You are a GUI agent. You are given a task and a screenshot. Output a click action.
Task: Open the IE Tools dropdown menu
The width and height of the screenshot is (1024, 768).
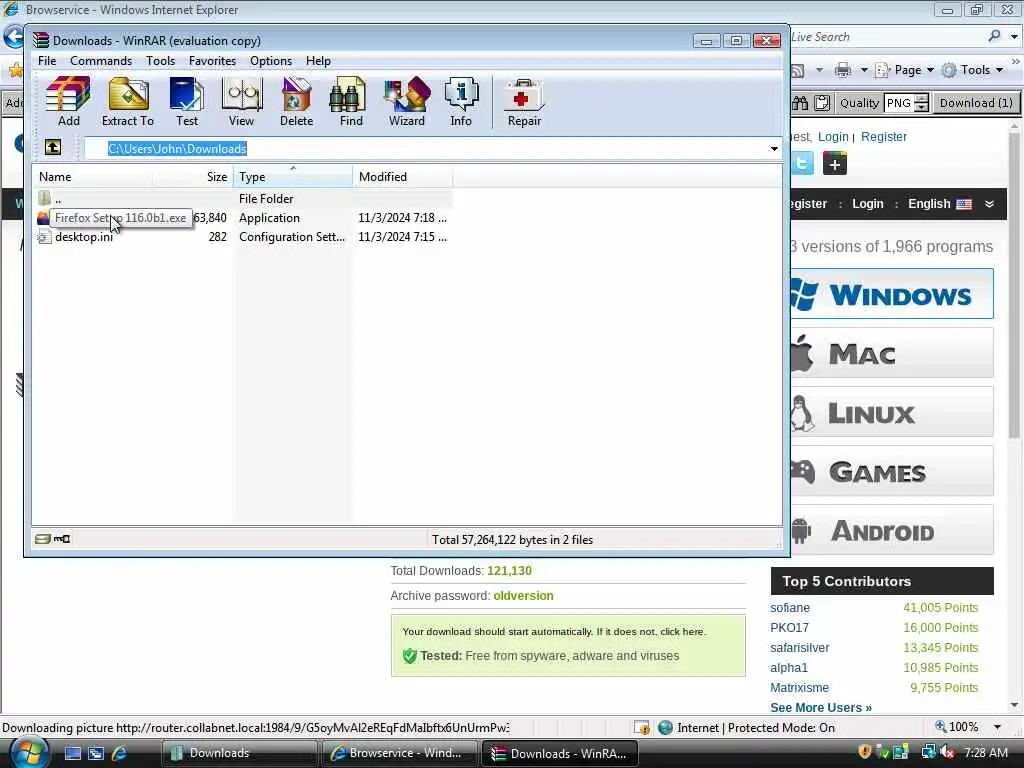point(972,70)
